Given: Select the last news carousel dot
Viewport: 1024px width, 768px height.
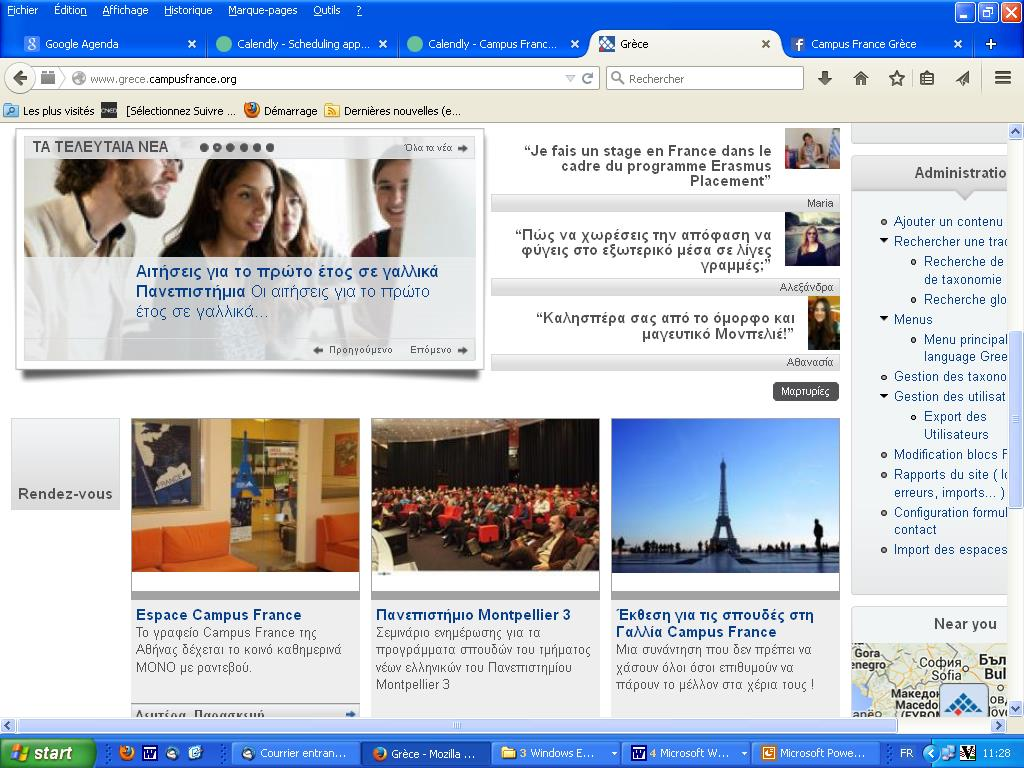Looking at the screenshot, I should (x=270, y=148).
